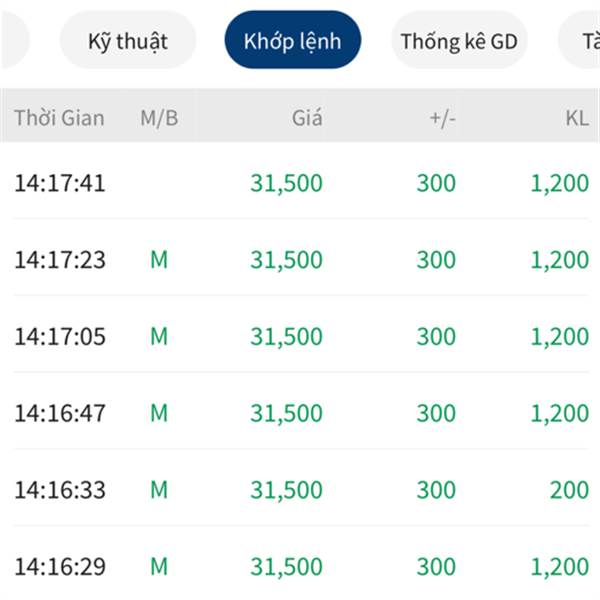Screen dimensions: 600x600
Task: Switch to the Kỹ thuật tab
Action: point(128,41)
